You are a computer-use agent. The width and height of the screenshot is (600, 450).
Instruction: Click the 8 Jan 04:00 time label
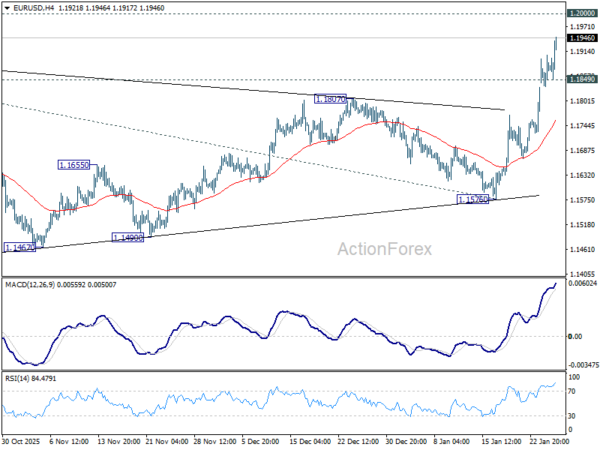451,441
